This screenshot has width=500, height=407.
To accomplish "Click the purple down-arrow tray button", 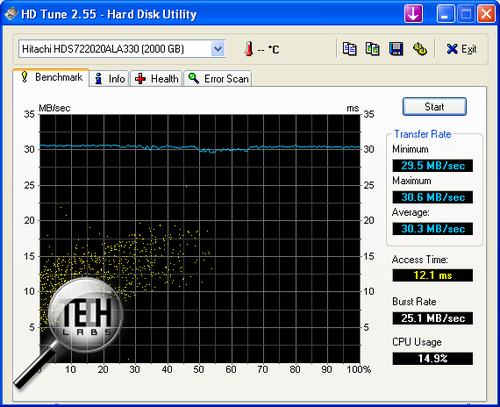I will pos(413,14).
